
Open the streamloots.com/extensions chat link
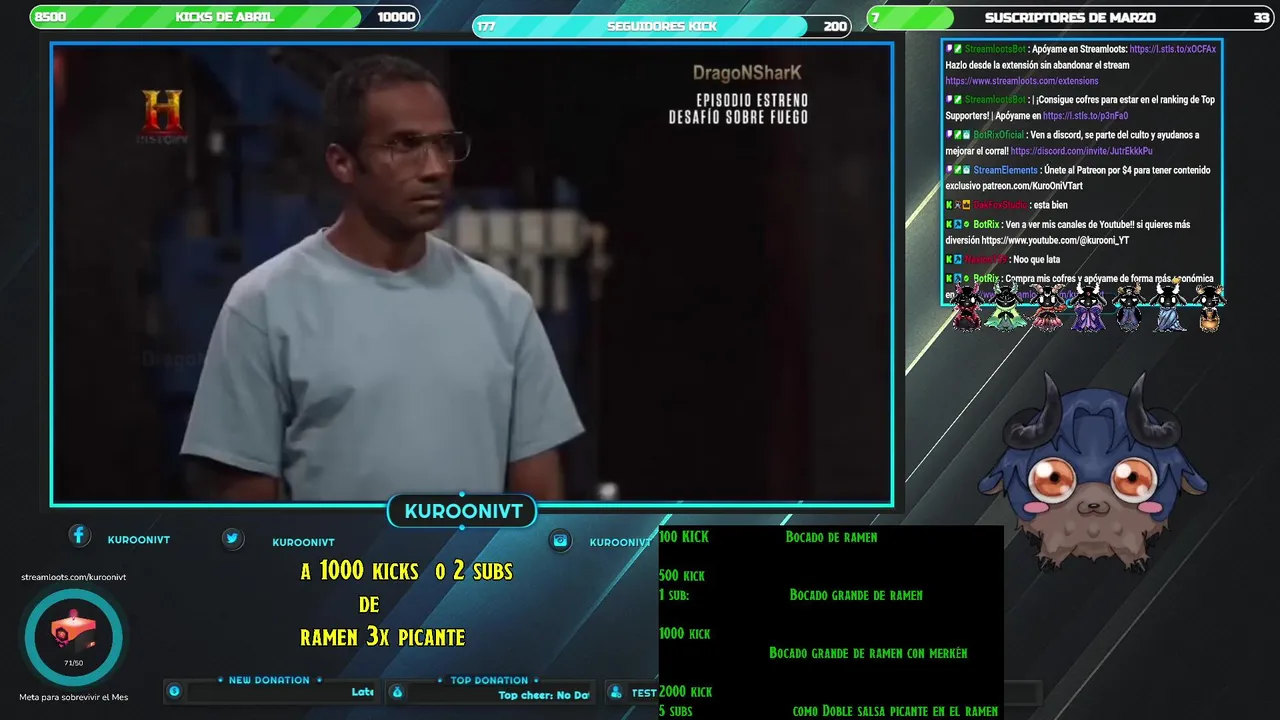click(1022, 81)
